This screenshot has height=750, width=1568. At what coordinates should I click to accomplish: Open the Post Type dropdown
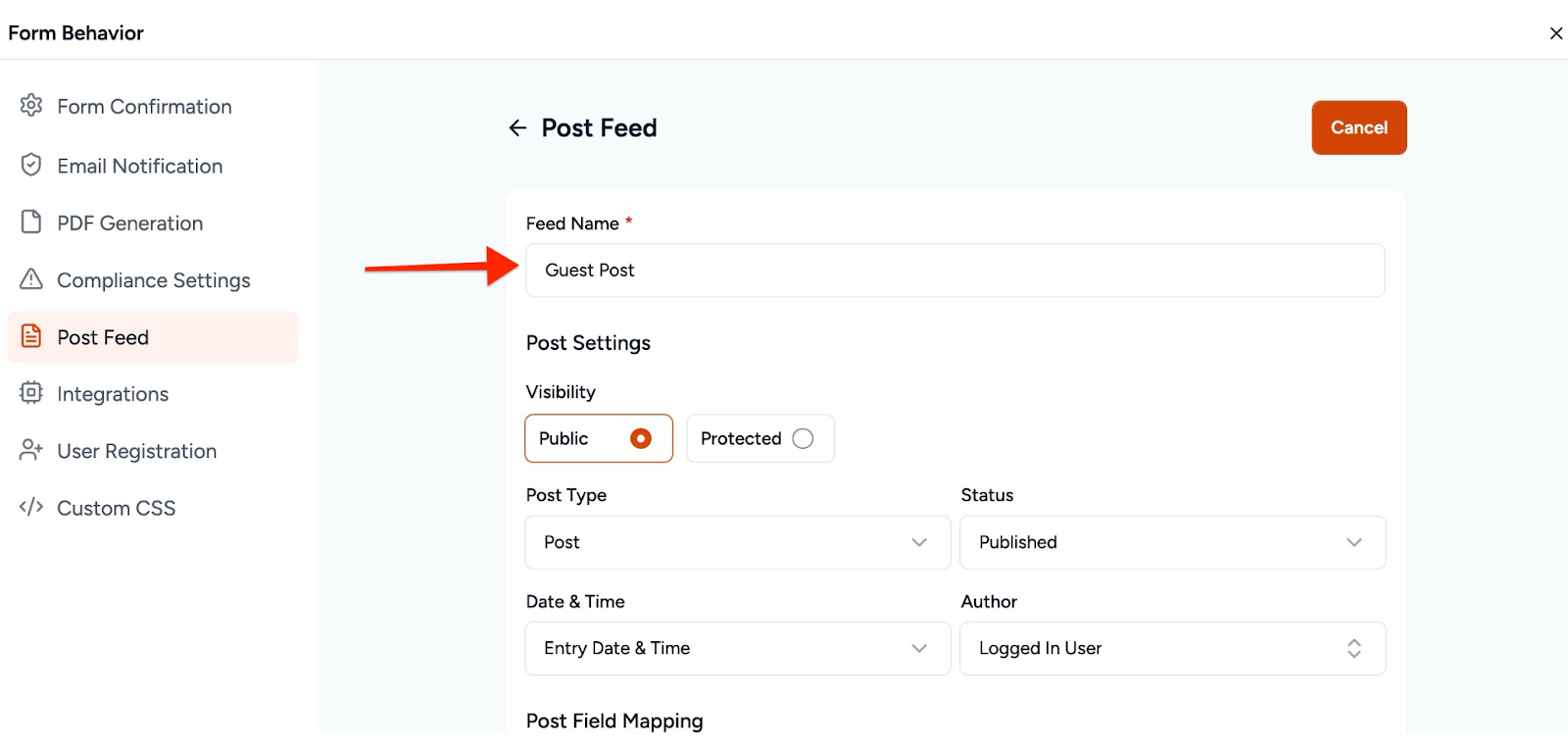pos(917,542)
